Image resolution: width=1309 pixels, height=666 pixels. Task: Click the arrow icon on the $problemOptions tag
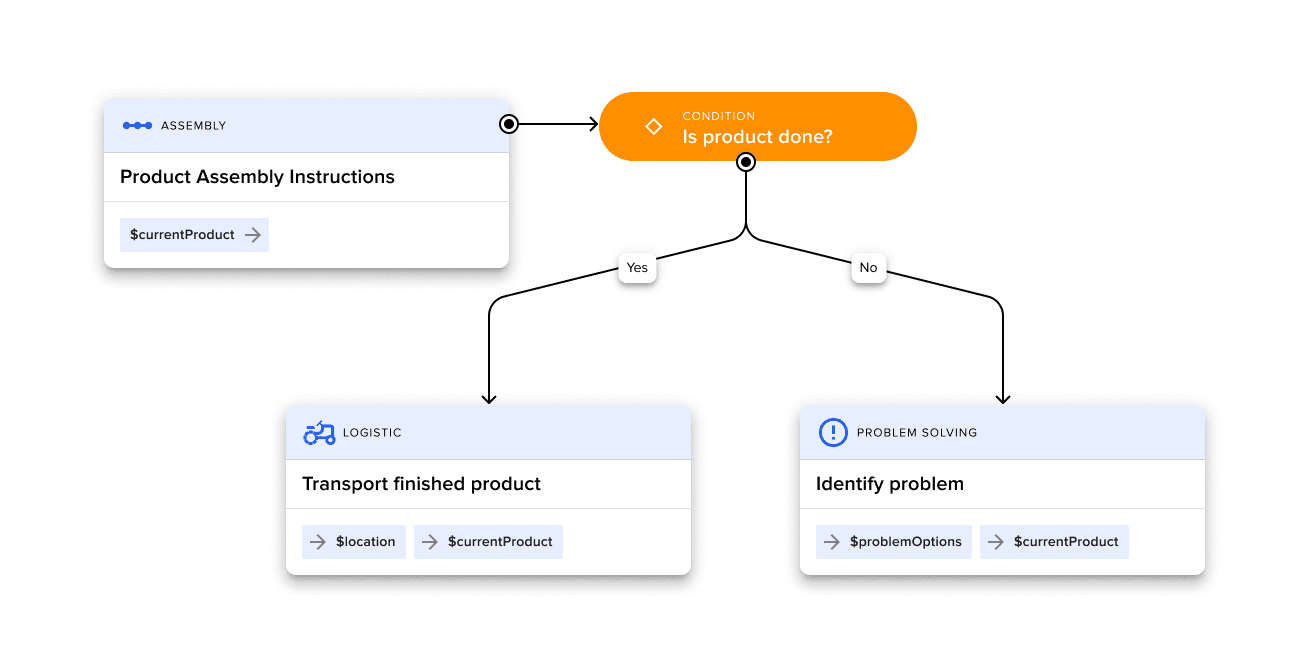833,541
